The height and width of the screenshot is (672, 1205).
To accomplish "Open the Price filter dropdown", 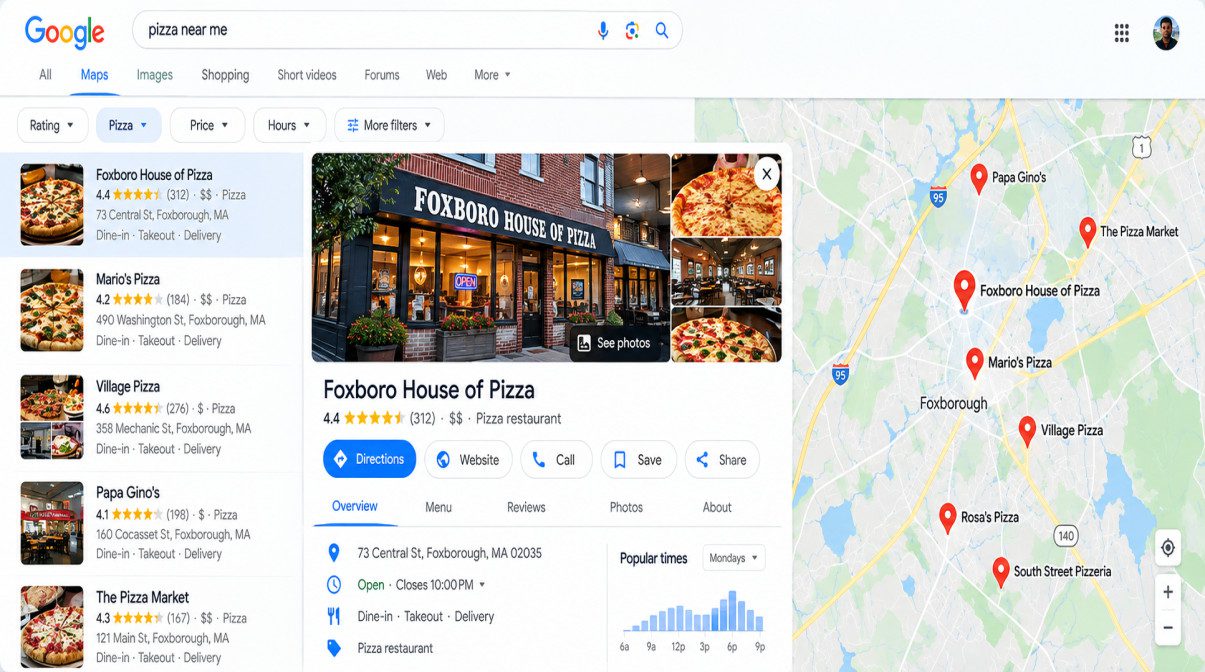I will click(x=208, y=125).
